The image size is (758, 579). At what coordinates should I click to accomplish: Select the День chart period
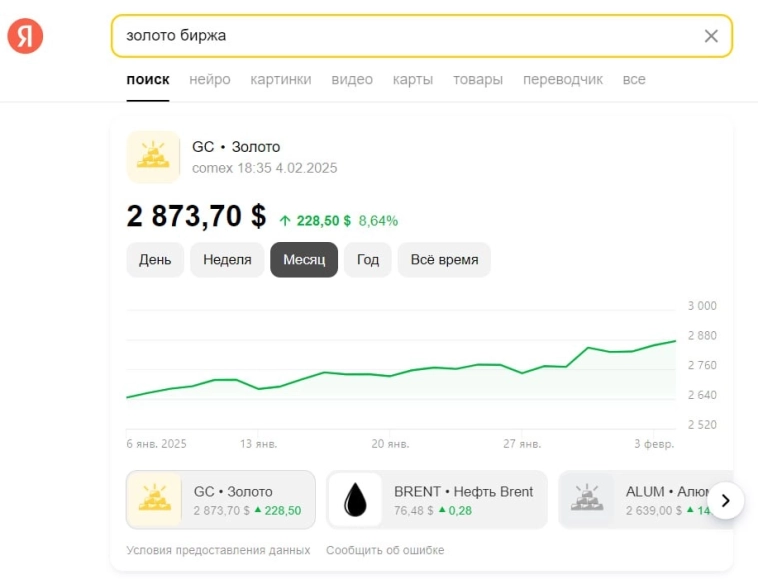[155, 260]
